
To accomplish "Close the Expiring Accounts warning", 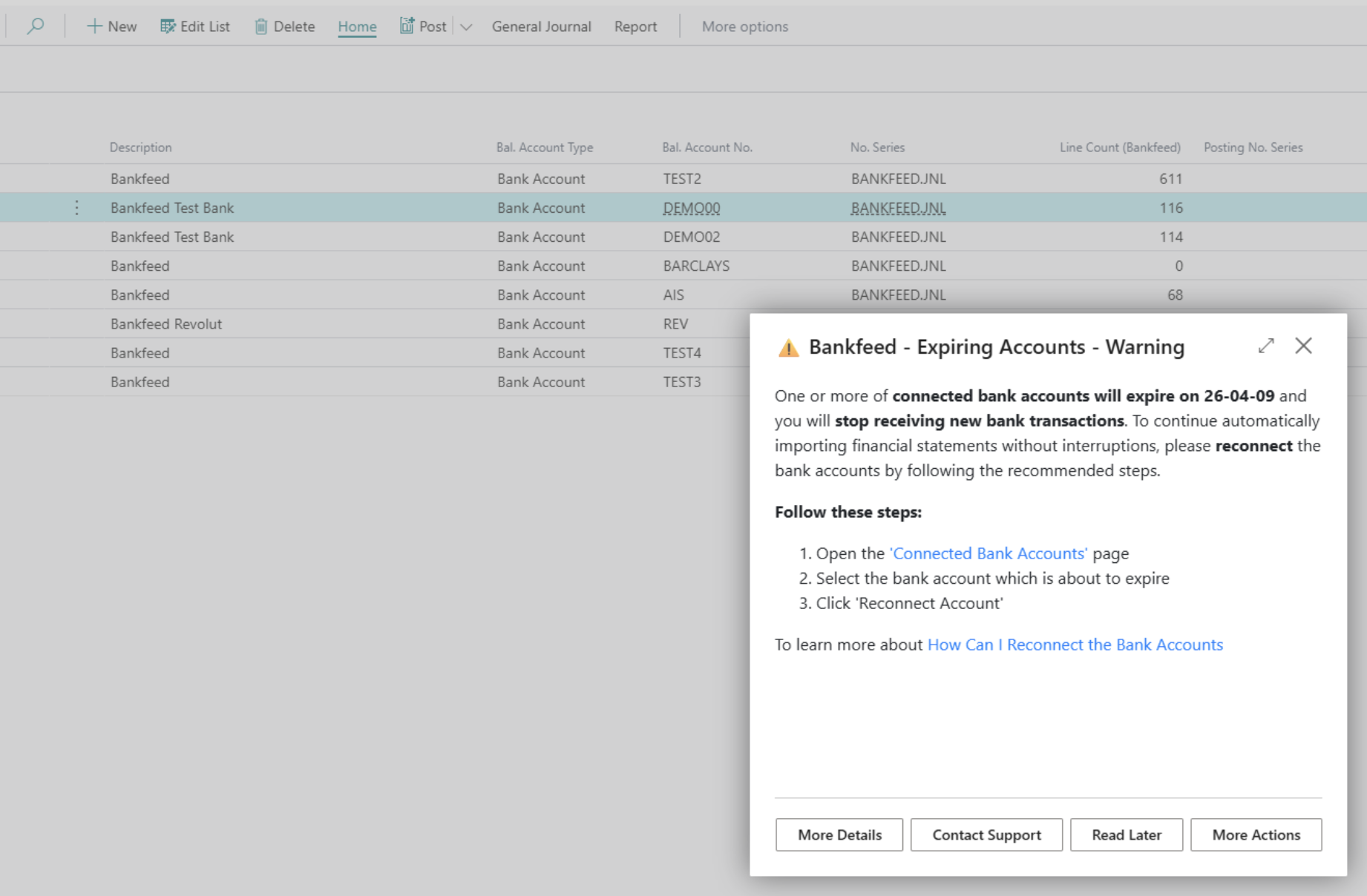I will point(1303,346).
